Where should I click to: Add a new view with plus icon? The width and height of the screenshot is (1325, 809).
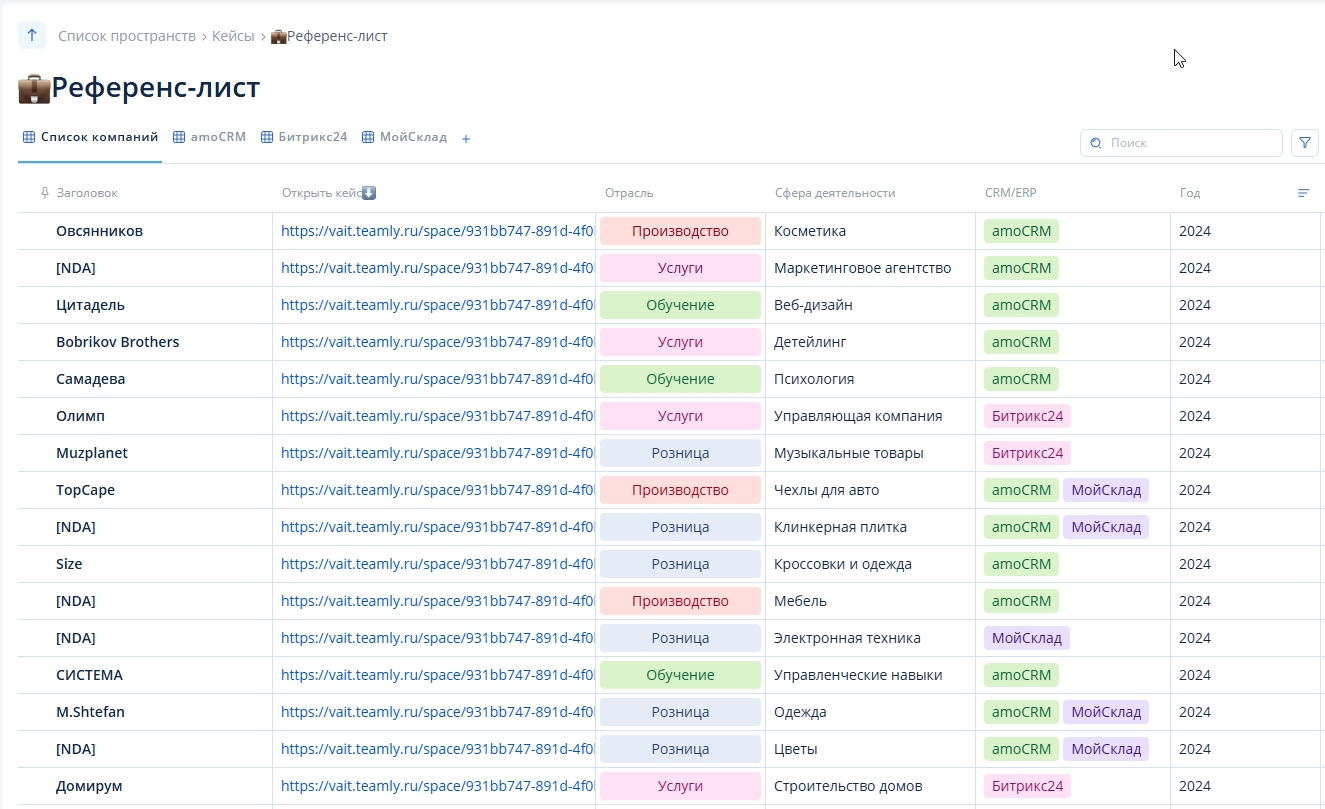click(x=466, y=139)
